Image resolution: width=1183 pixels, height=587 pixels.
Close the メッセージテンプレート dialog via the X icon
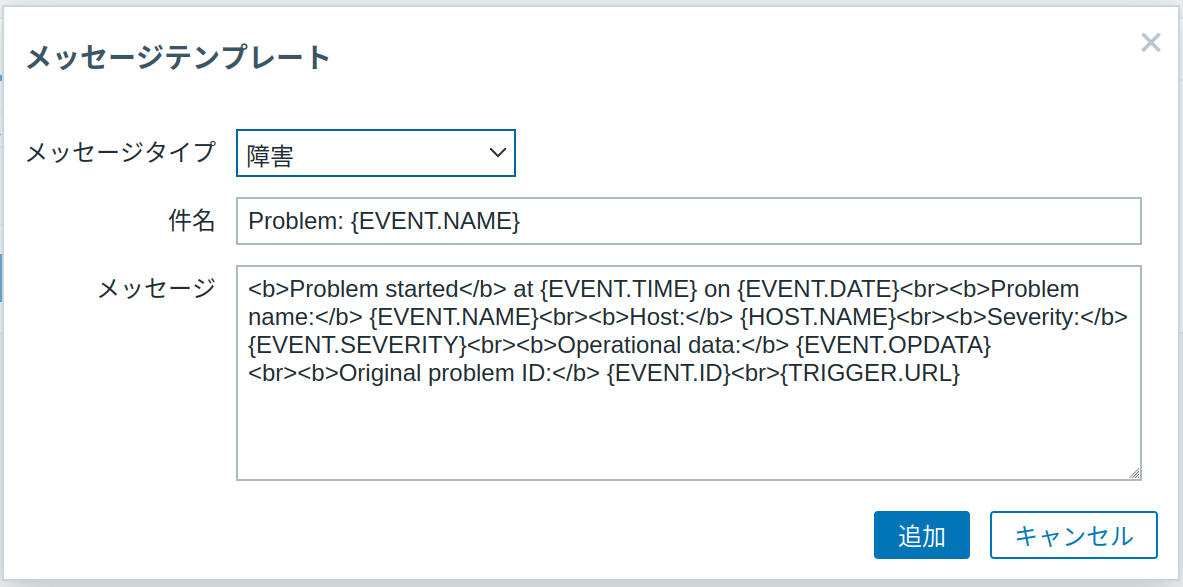[x=1150, y=43]
